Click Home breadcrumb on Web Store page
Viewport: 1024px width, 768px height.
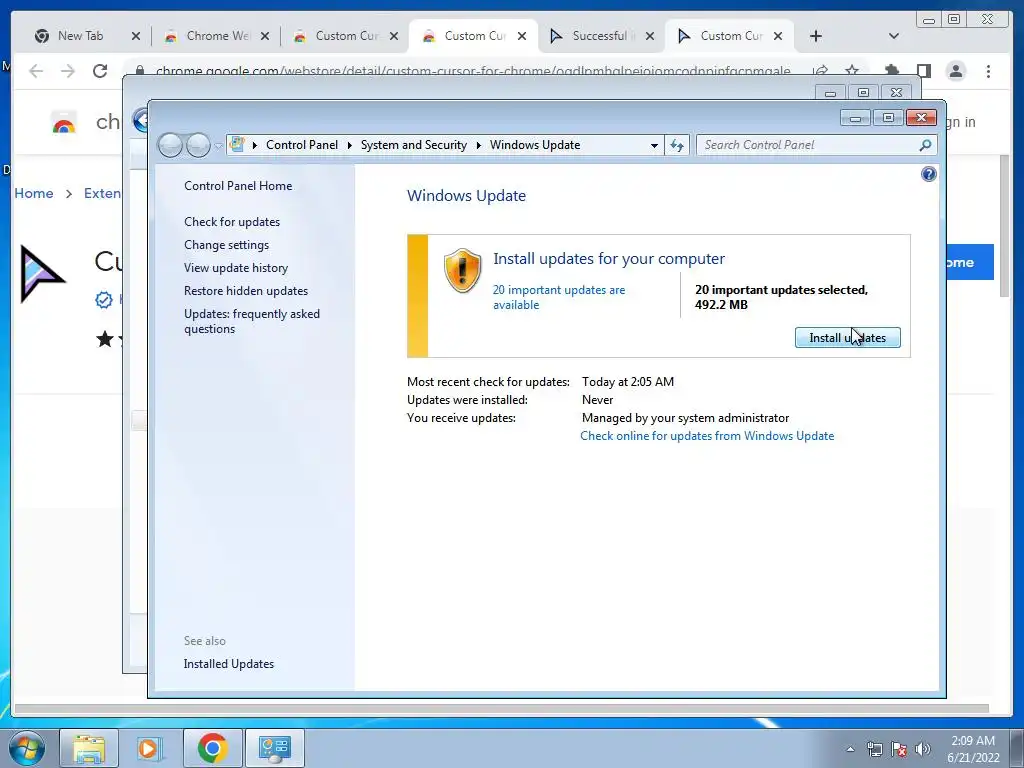coord(34,193)
